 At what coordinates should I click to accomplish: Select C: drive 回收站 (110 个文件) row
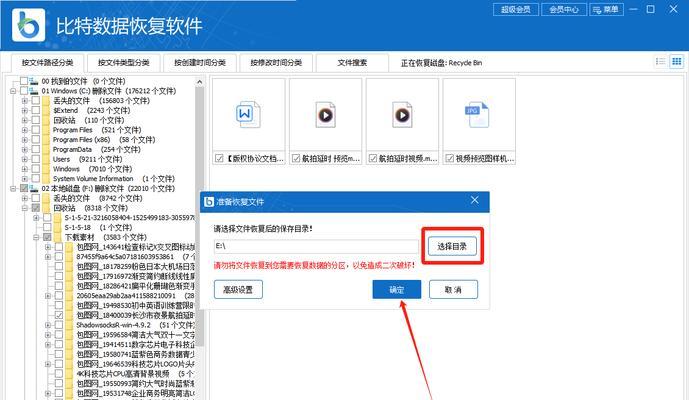[88, 120]
